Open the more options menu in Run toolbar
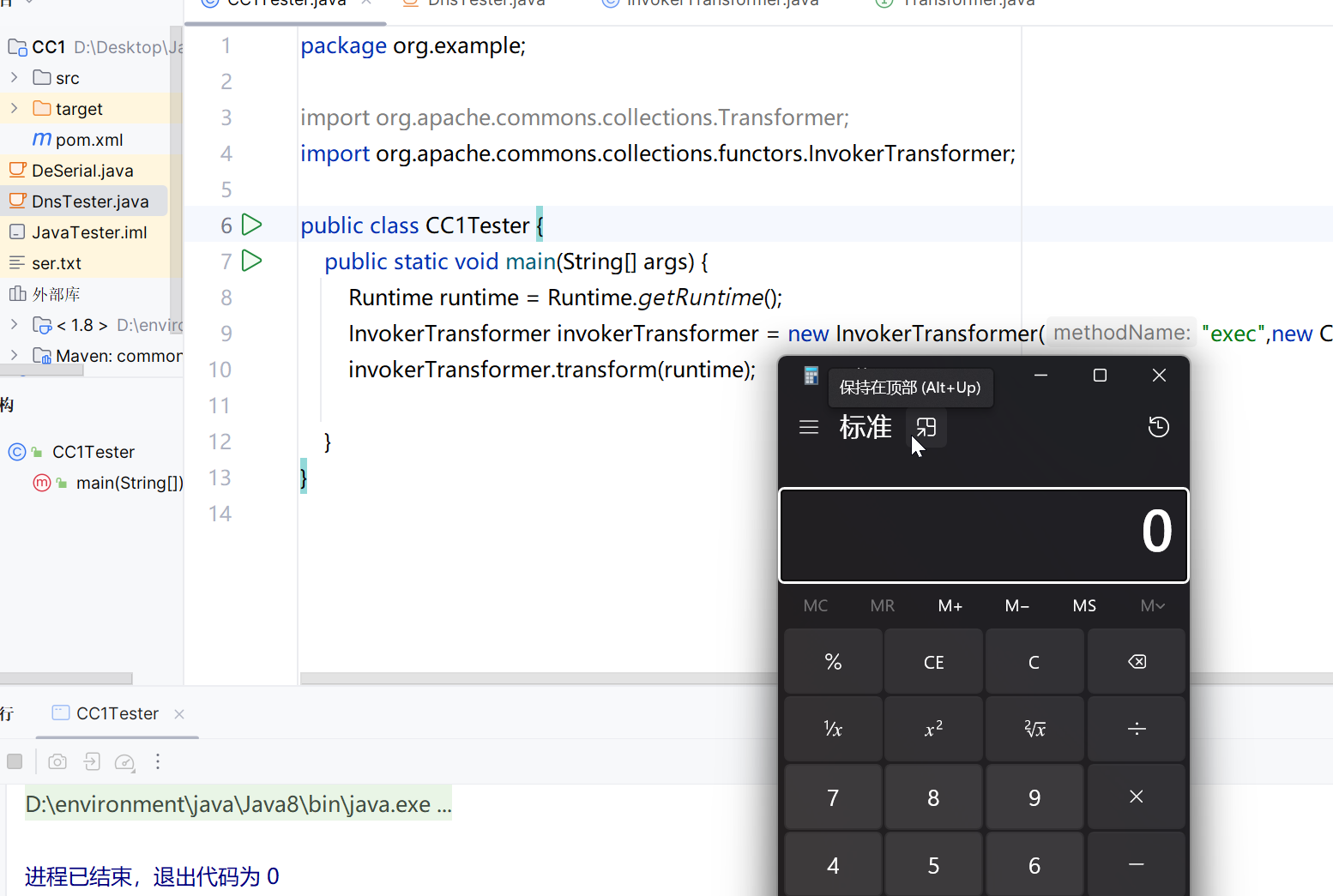Screen dimensions: 1333x896 (158, 761)
